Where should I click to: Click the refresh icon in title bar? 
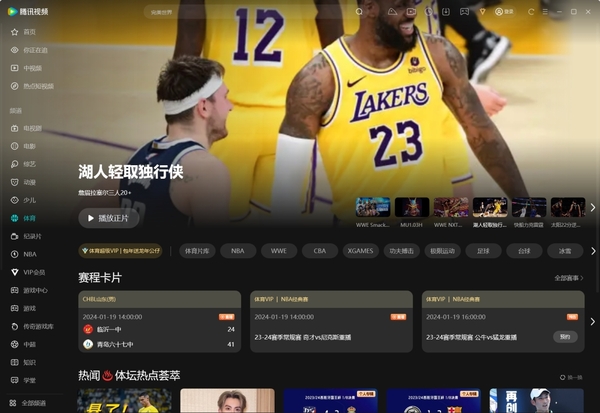click(531, 12)
